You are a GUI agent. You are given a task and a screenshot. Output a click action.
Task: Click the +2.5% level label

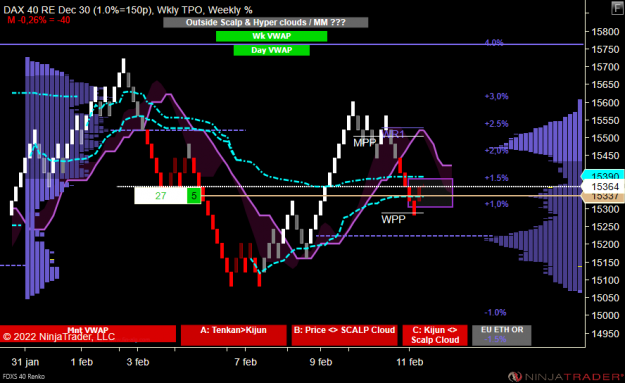[496, 124]
